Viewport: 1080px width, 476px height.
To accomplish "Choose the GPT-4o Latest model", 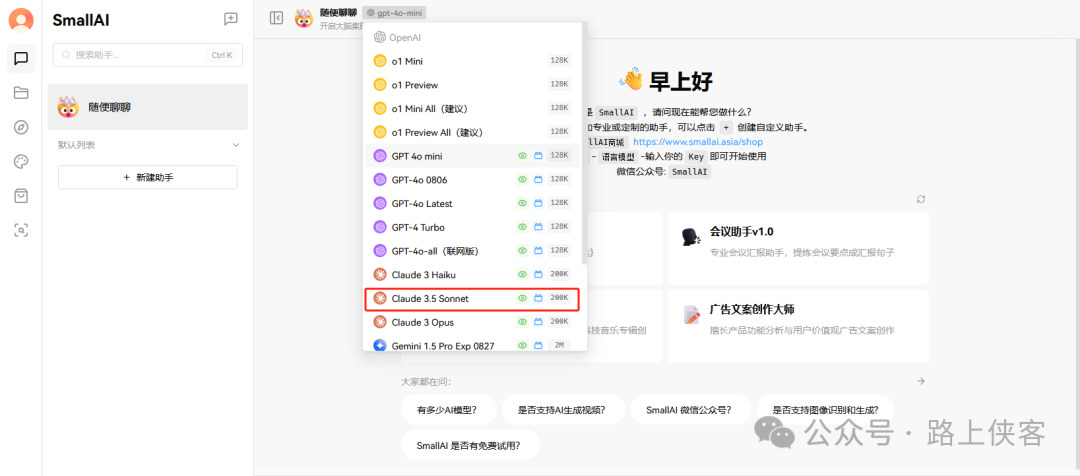I will [472, 203].
